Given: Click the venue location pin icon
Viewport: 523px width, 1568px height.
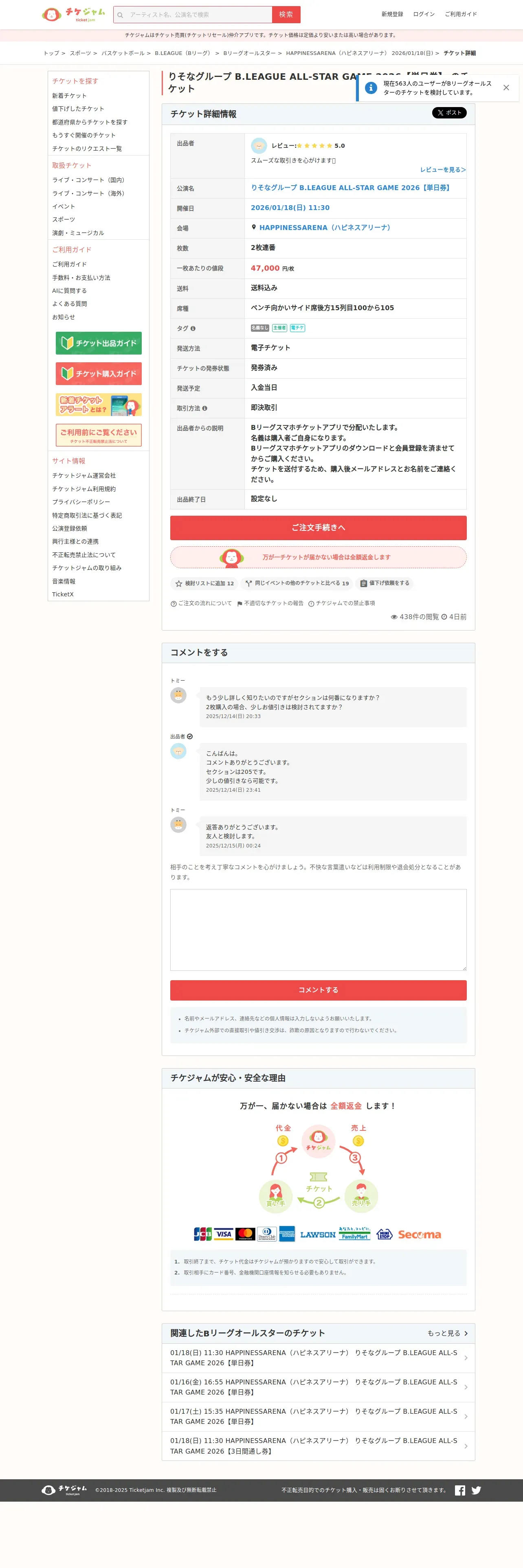Looking at the screenshot, I should coord(254,227).
